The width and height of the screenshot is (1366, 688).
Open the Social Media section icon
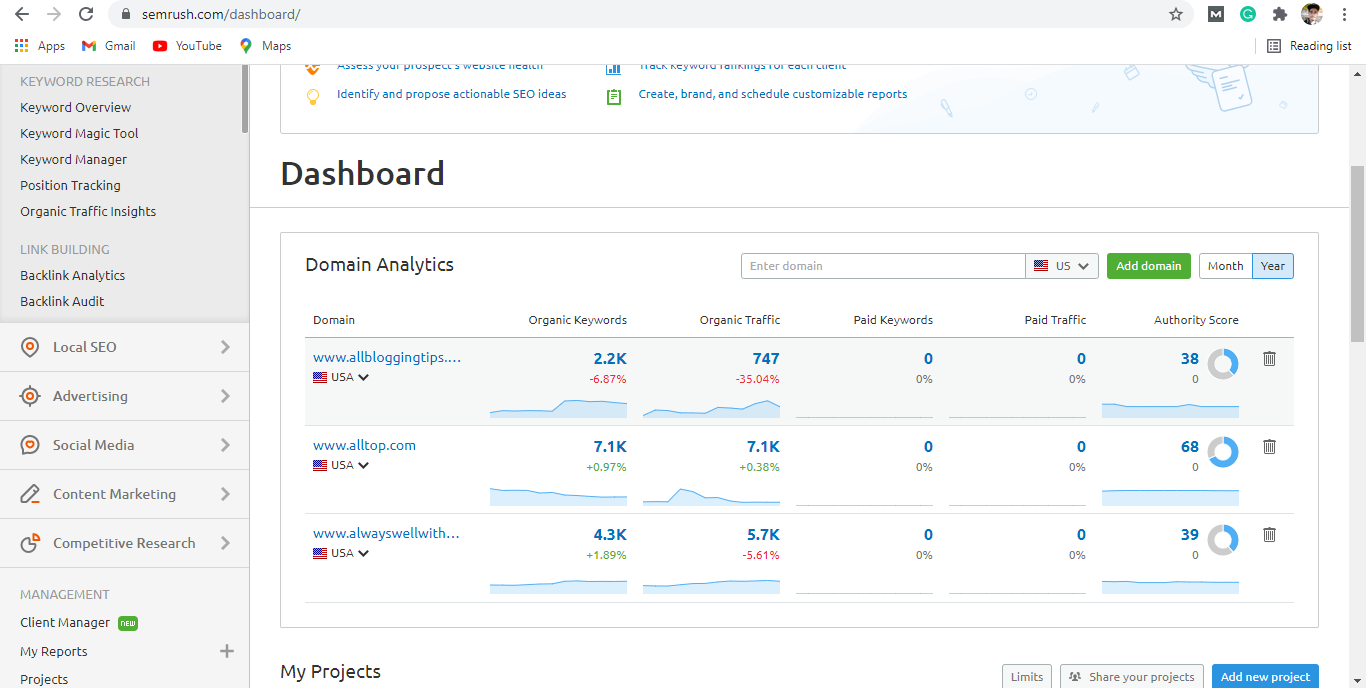click(x=29, y=445)
